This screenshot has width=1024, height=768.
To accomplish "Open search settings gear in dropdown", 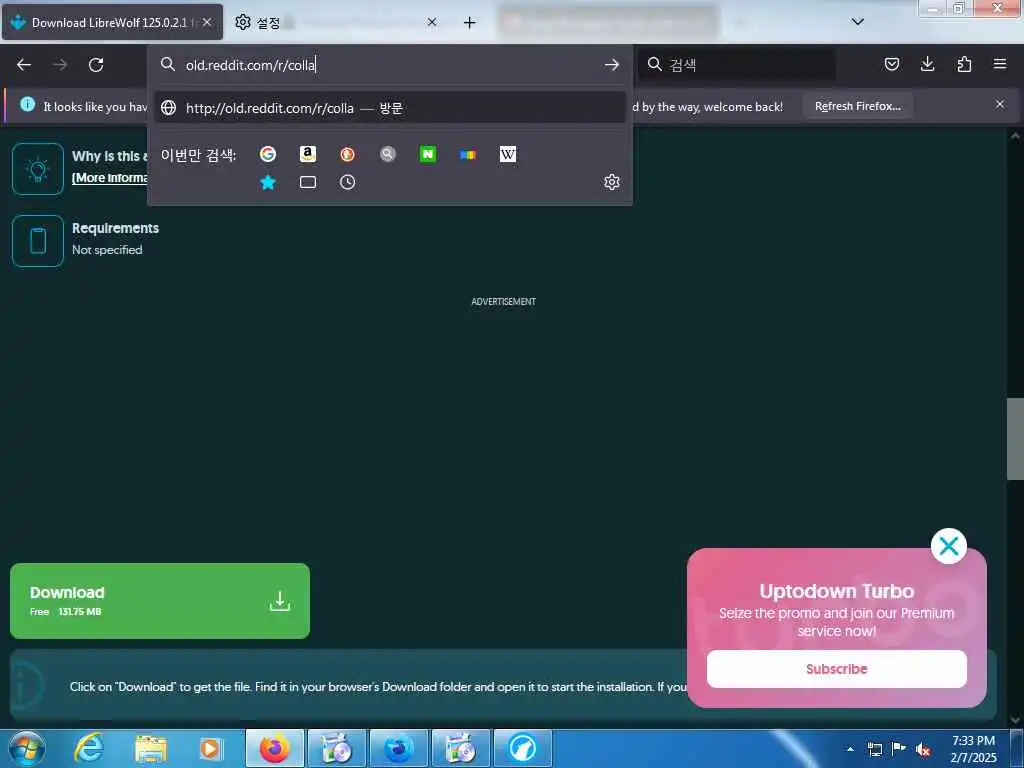I will tap(612, 182).
